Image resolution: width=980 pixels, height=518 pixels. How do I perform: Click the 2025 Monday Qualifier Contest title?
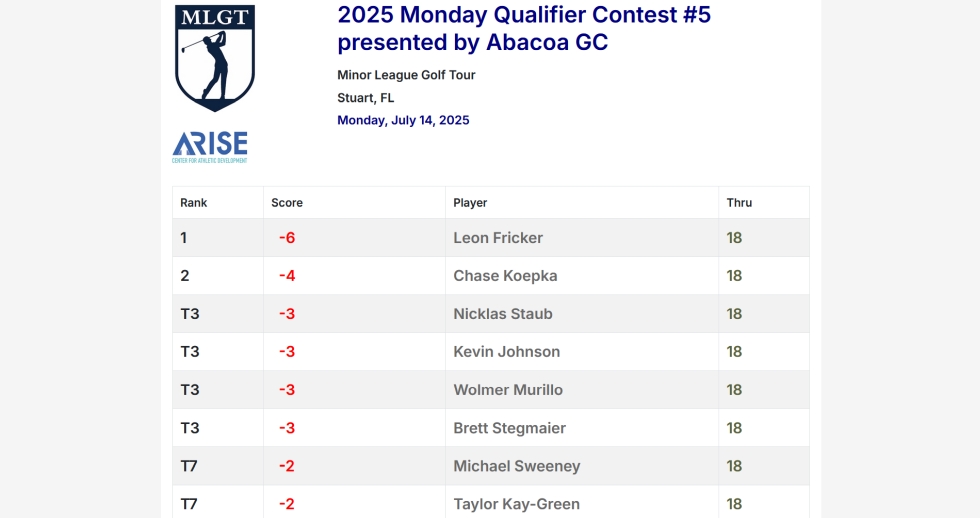coord(524,29)
